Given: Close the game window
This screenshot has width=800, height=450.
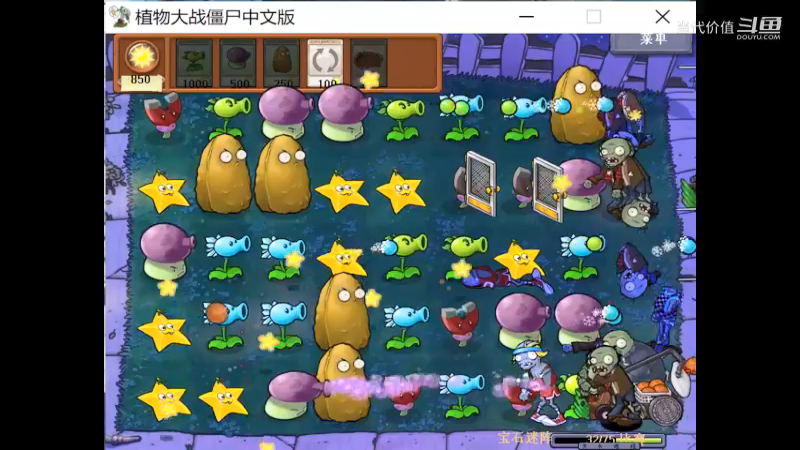Looking at the screenshot, I should click(x=662, y=17).
